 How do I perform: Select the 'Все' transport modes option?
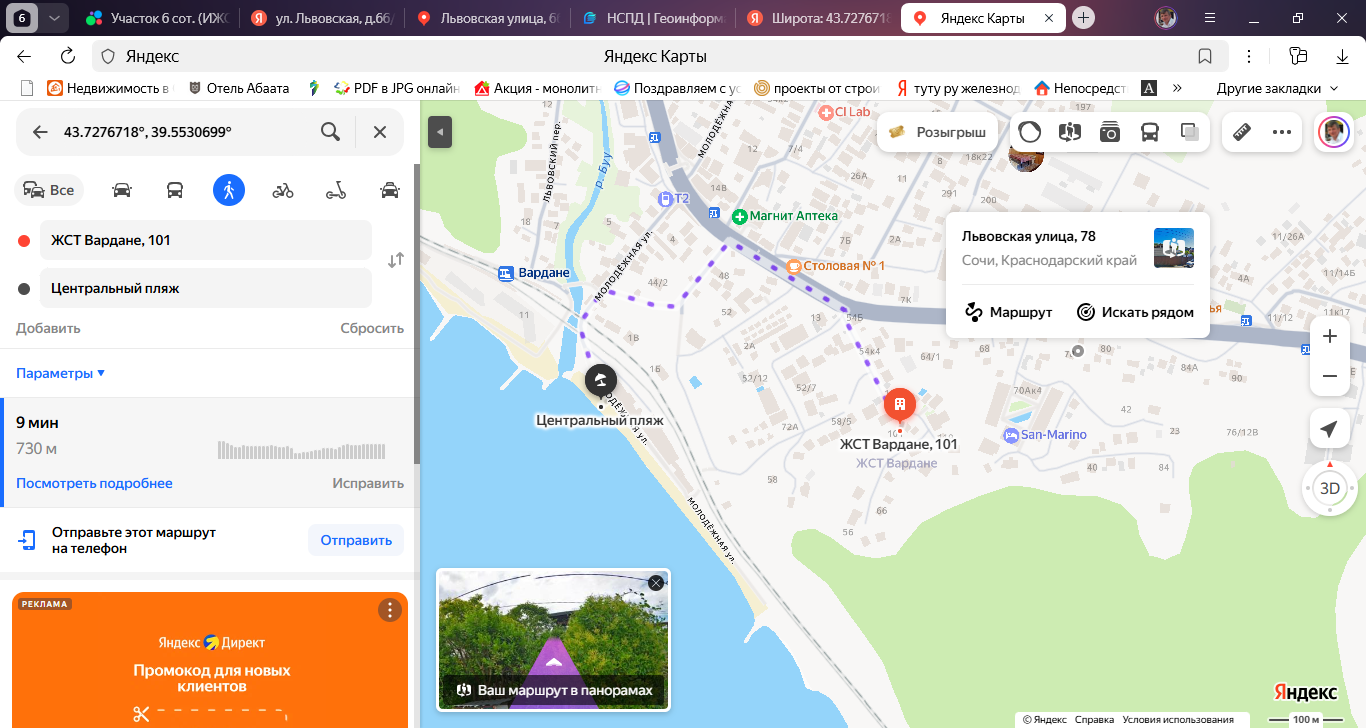click(49, 190)
